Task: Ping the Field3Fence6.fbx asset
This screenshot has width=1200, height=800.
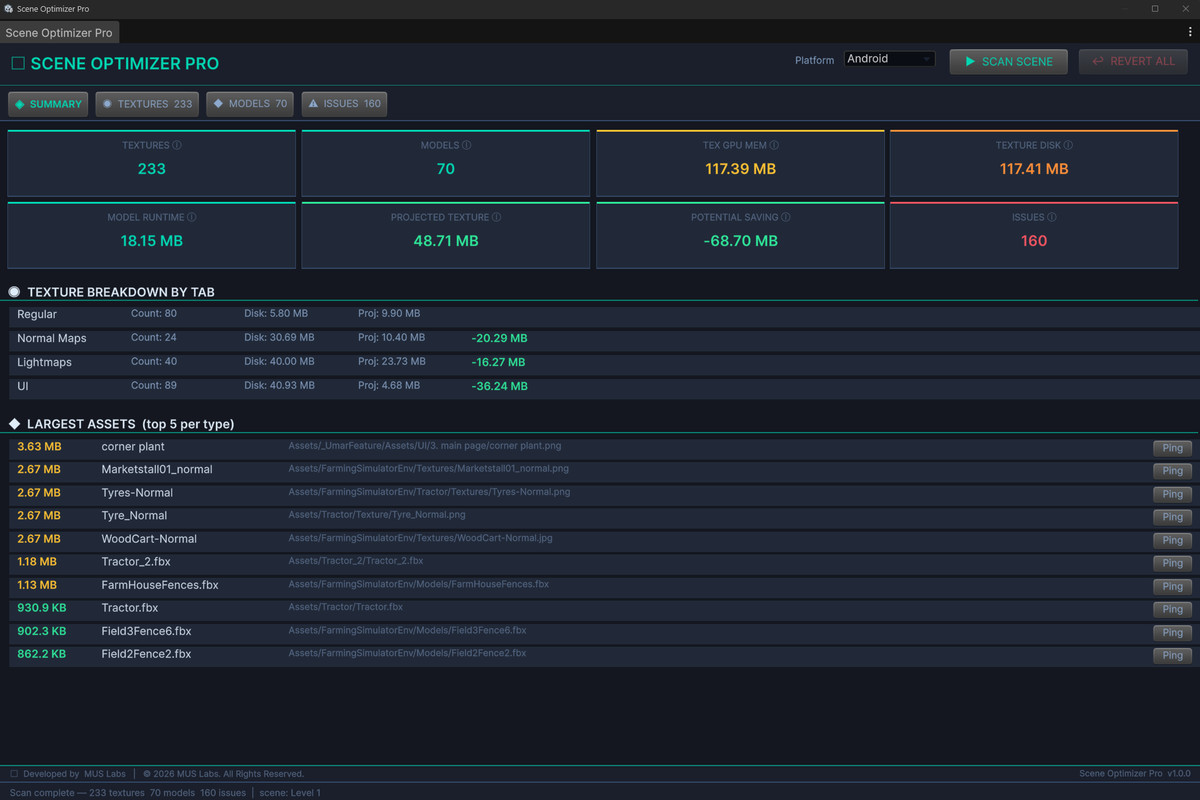Action: tap(1172, 633)
